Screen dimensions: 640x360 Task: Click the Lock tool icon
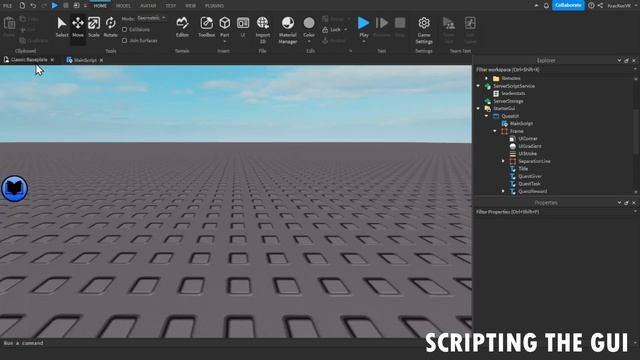click(325, 30)
